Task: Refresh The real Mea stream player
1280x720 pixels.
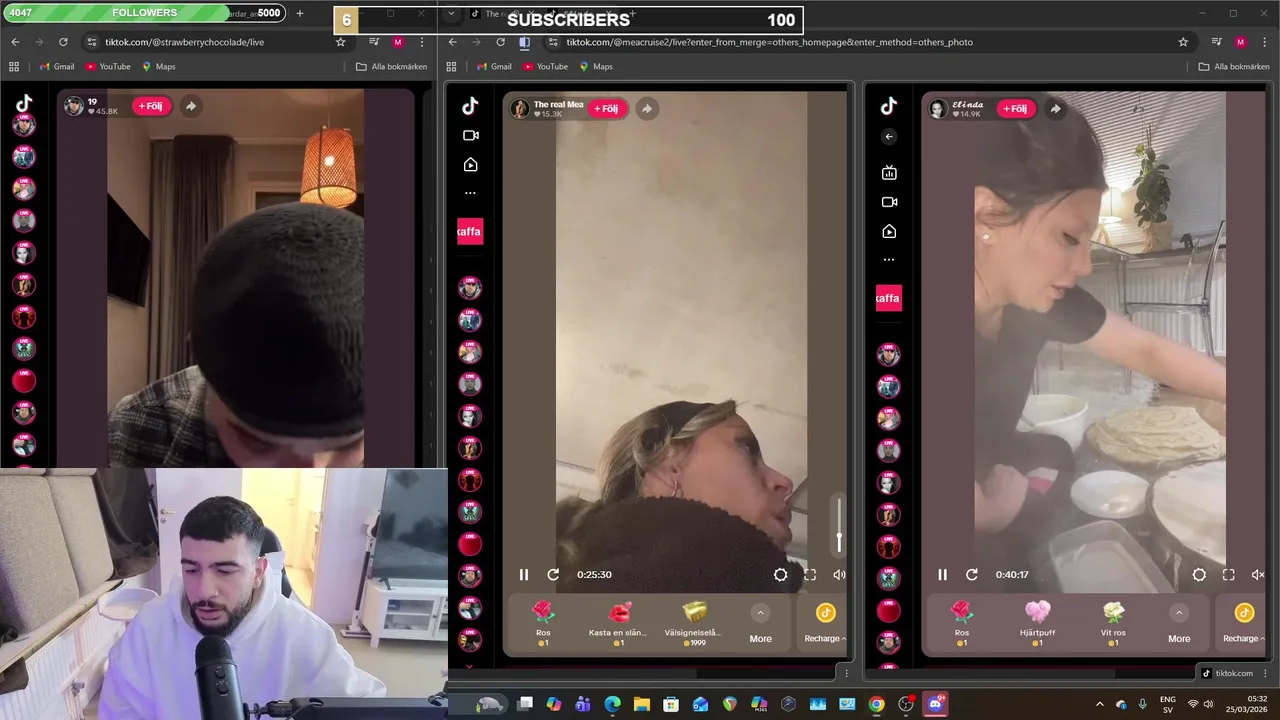Action: pos(553,575)
